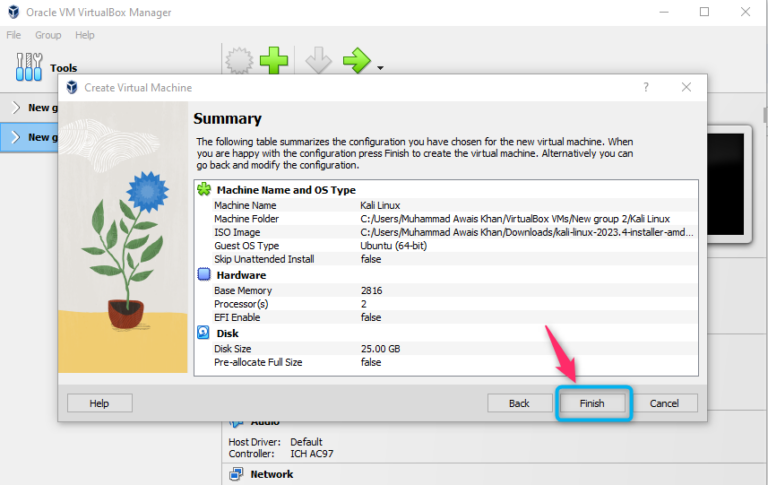This screenshot has width=768, height=485.
Task: Open the Help menu in menu bar
Action: coord(85,35)
